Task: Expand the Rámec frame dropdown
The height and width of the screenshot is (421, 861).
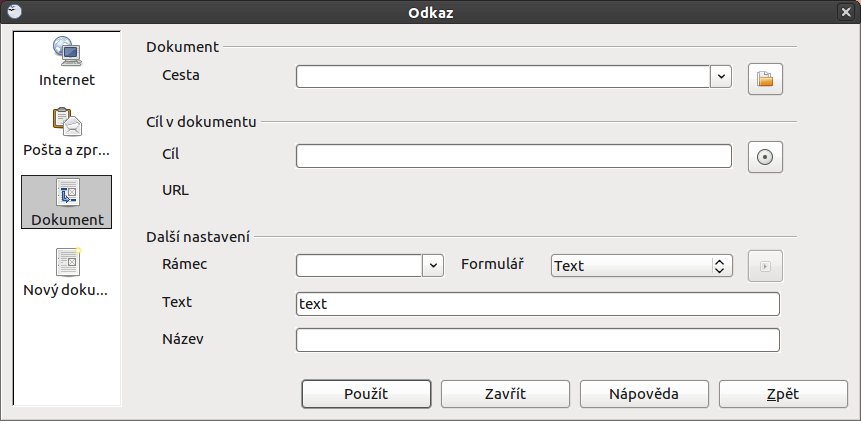Action: coord(433,266)
